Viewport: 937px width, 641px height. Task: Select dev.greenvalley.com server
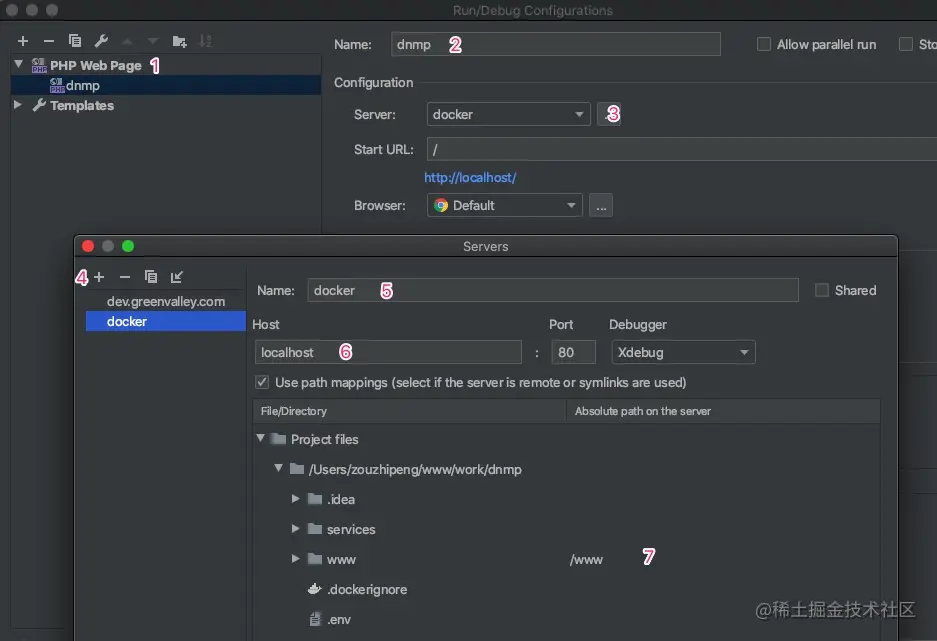[166, 302]
